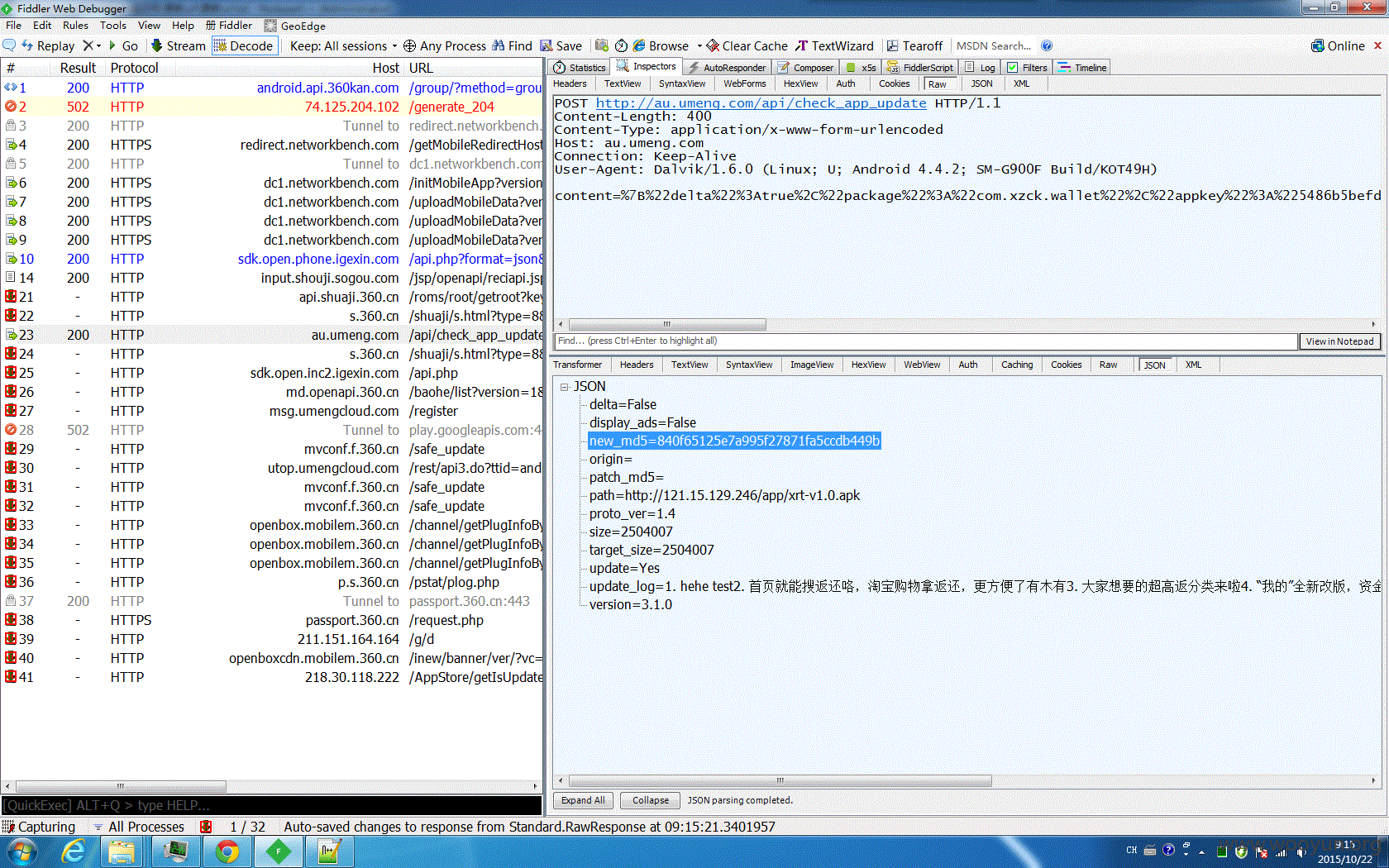The image size is (1389, 868).
Task: Open the Browse dropdown arrow
Action: pos(699,45)
